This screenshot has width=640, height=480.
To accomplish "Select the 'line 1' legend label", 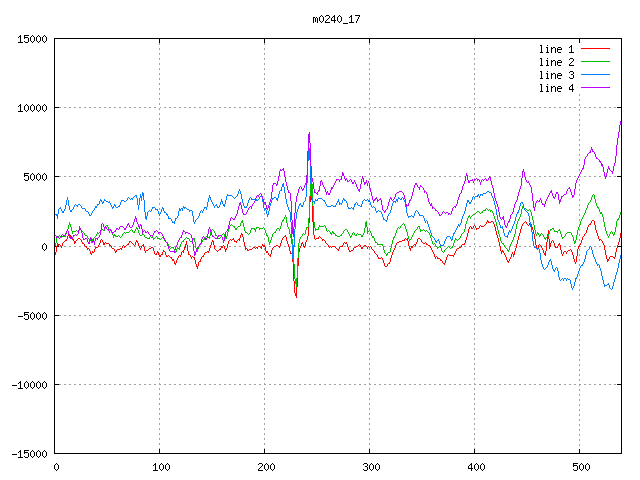I will point(556,49).
